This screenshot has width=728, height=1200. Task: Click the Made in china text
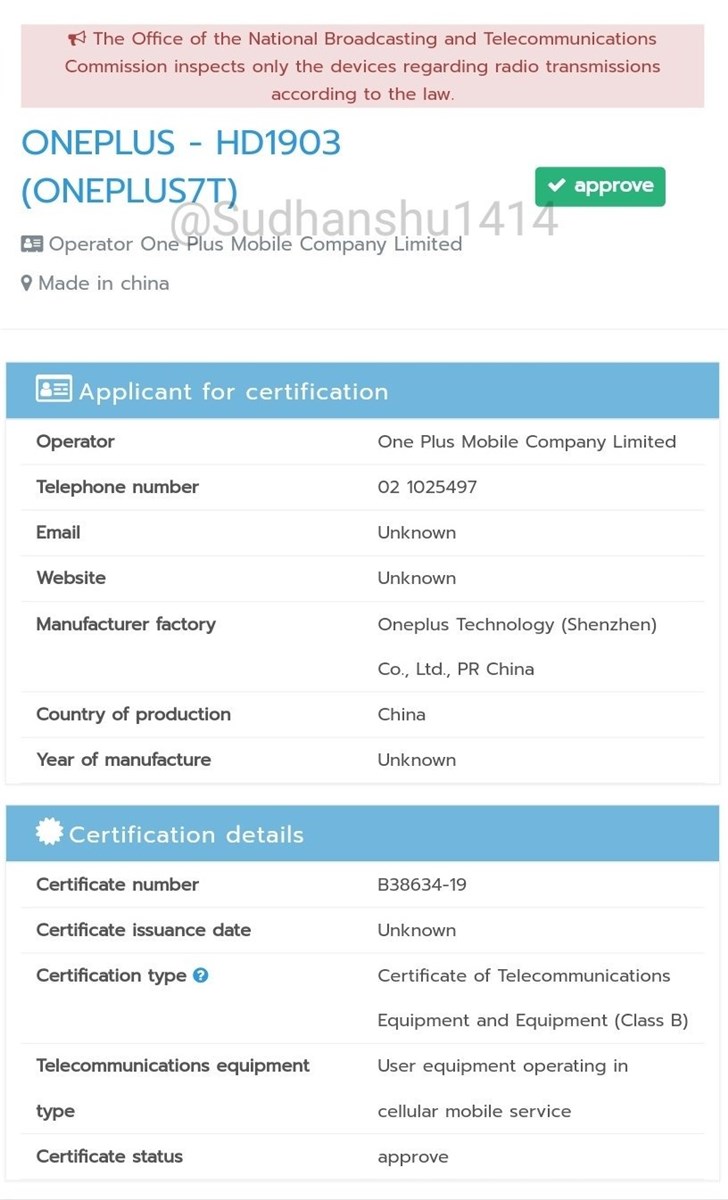(x=103, y=283)
